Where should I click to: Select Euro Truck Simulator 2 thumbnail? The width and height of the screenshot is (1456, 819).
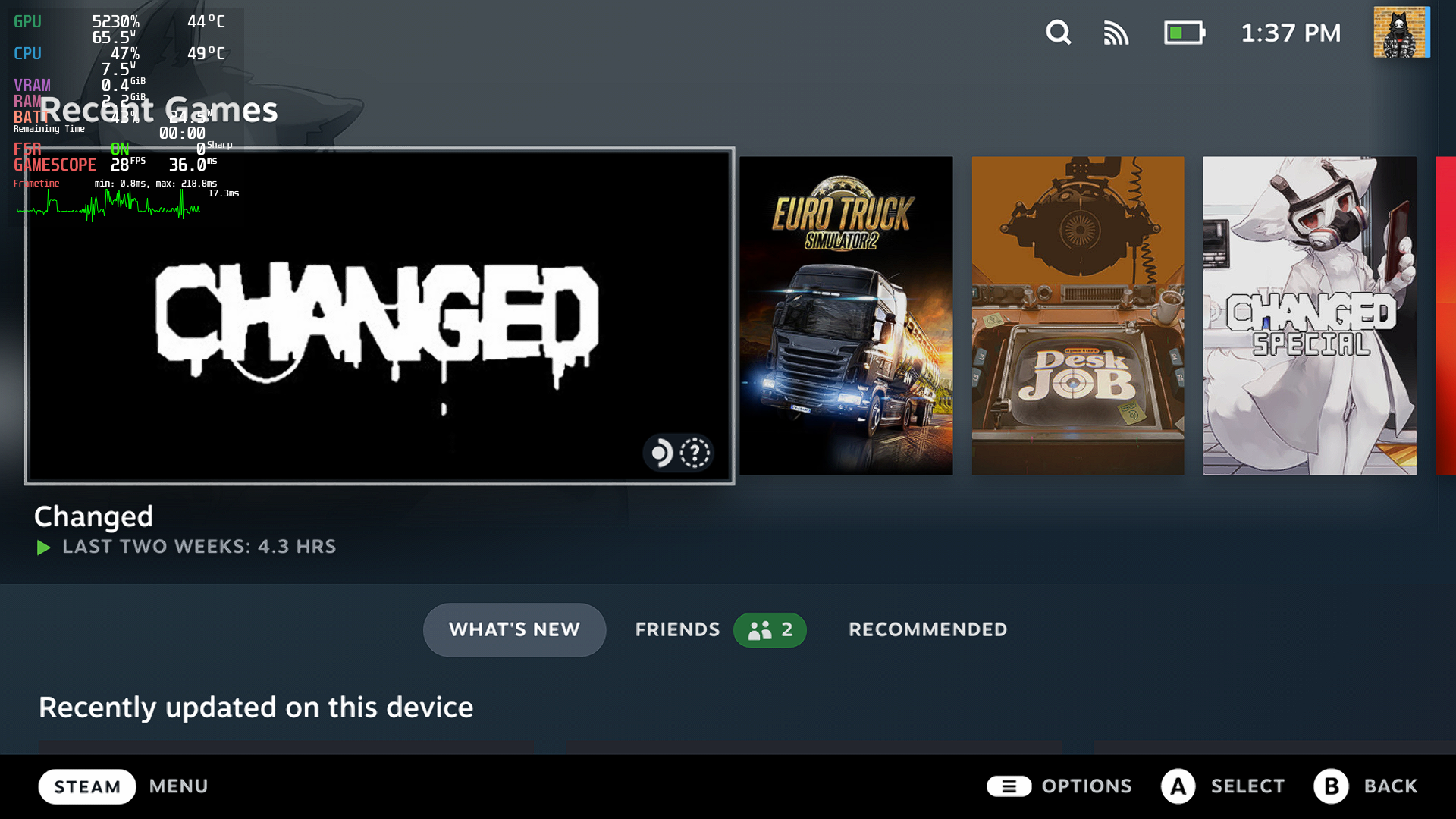click(x=847, y=315)
